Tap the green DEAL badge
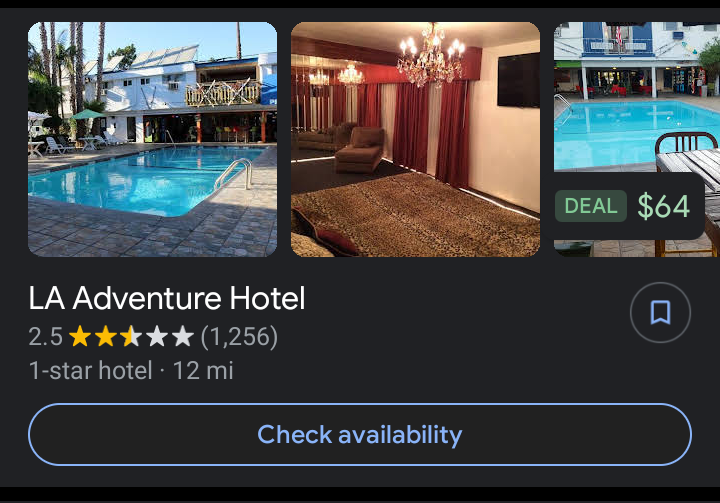This screenshot has width=720, height=503. point(591,206)
